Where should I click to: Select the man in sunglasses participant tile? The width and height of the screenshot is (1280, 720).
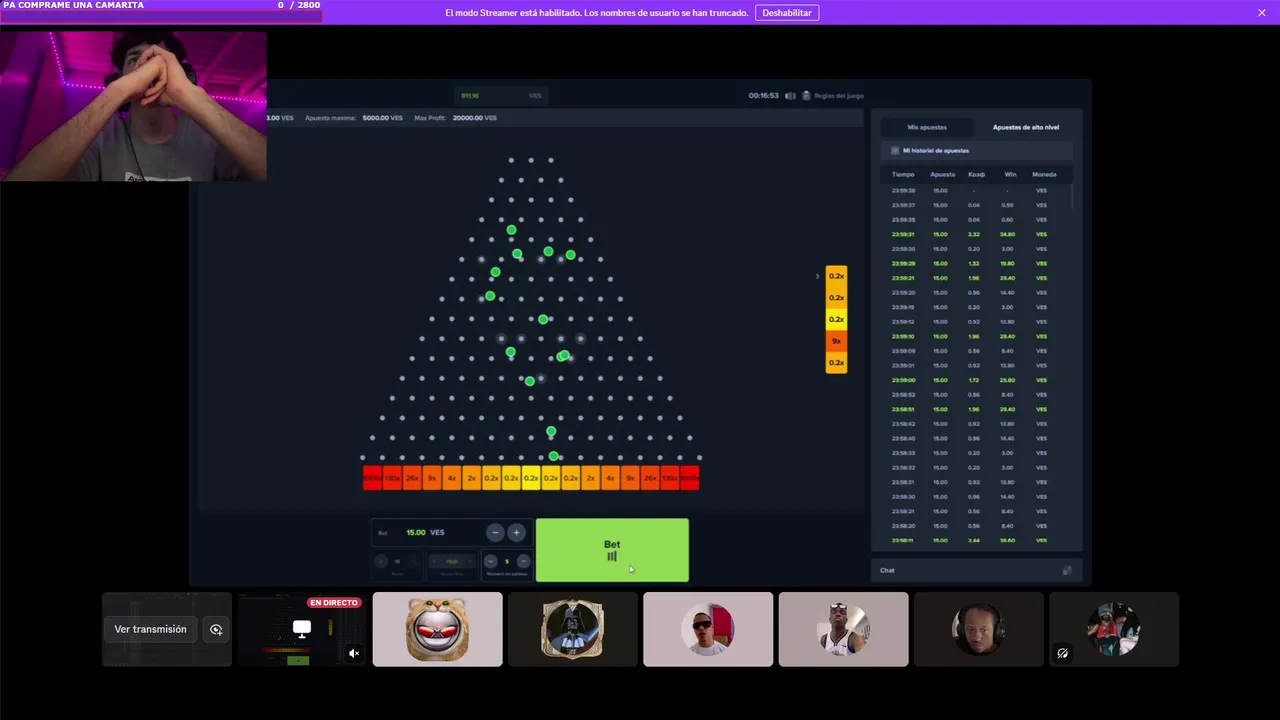point(708,629)
